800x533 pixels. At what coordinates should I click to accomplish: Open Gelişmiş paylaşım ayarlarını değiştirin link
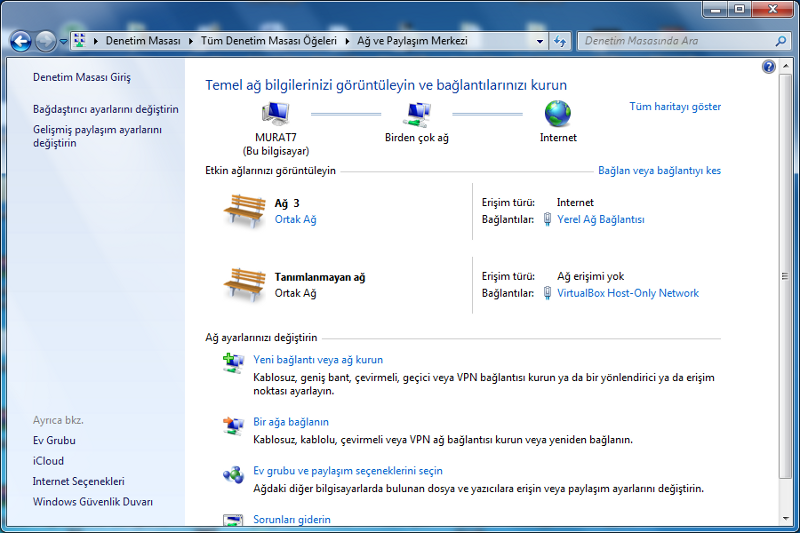pyautogui.click(x=97, y=136)
